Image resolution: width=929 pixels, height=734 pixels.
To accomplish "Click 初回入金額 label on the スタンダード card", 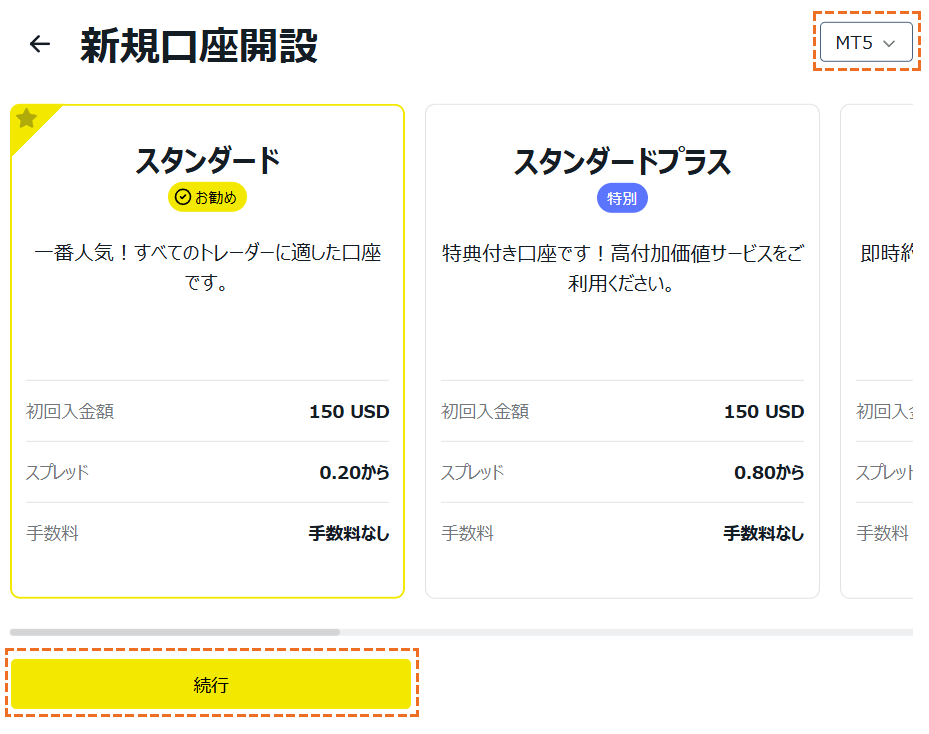I will (70, 411).
